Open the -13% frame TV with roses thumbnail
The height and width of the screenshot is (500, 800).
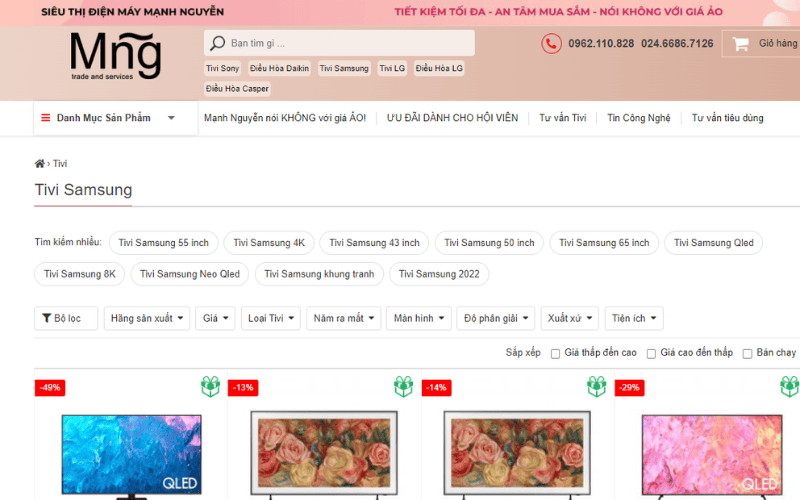coord(324,453)
